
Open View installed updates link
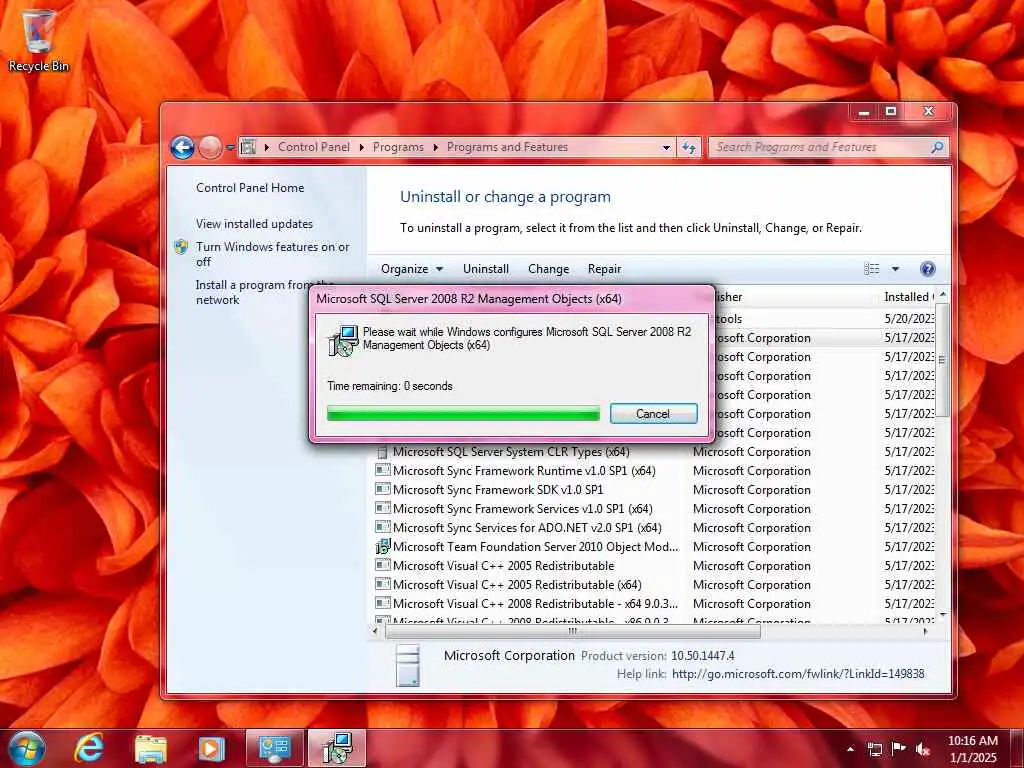(x=254, y=224)
